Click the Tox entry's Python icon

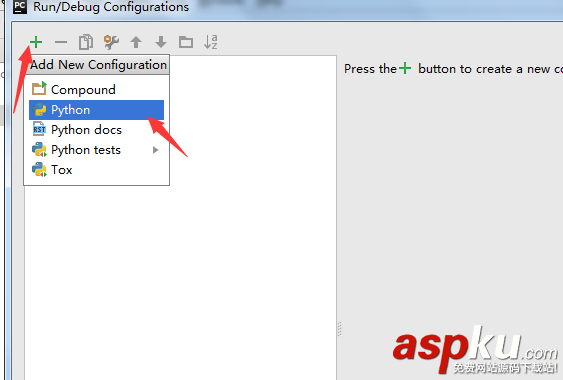pyautogui.click(x=39, y=170)
